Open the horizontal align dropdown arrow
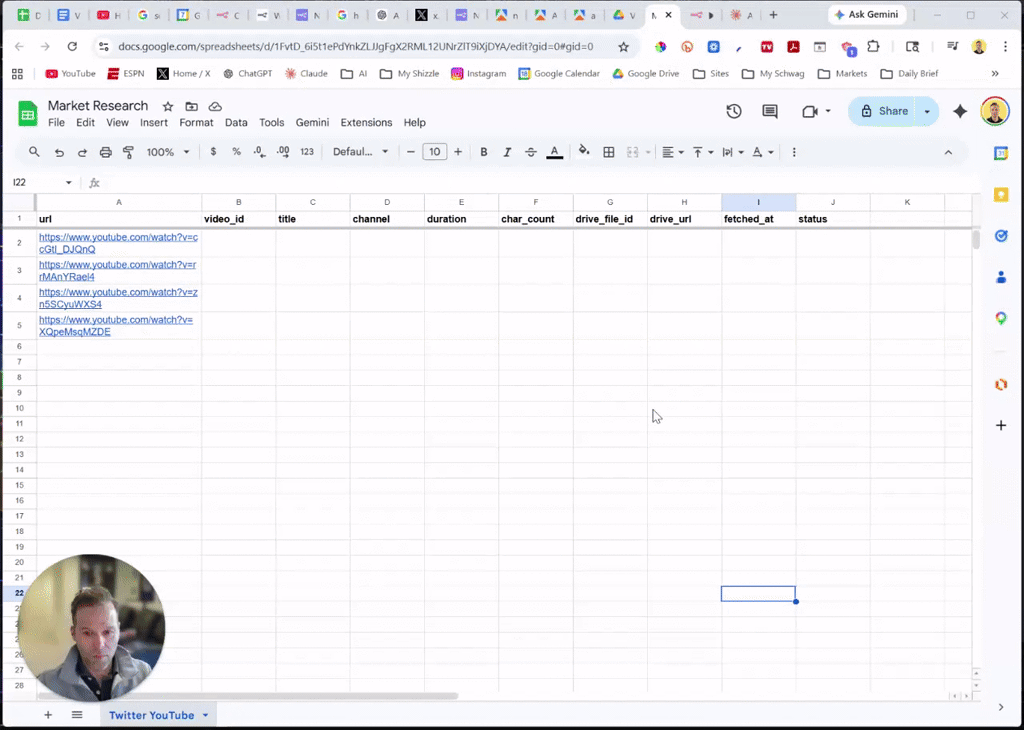Image resolution: width=1024 pixels, height=730 pixels. point(681,151)
